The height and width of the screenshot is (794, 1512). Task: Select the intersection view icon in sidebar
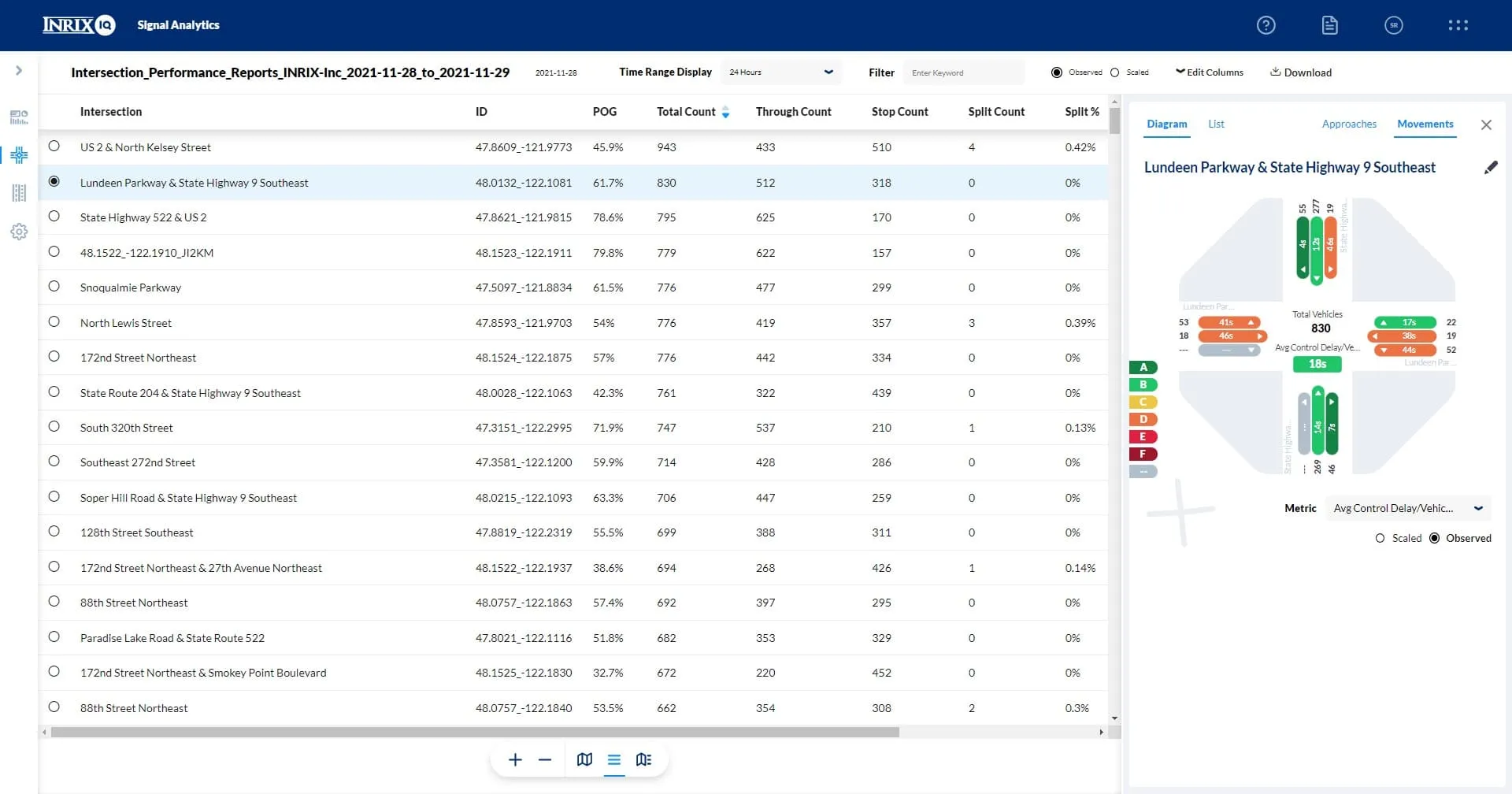pyautogui.click(x=19, y=155)
